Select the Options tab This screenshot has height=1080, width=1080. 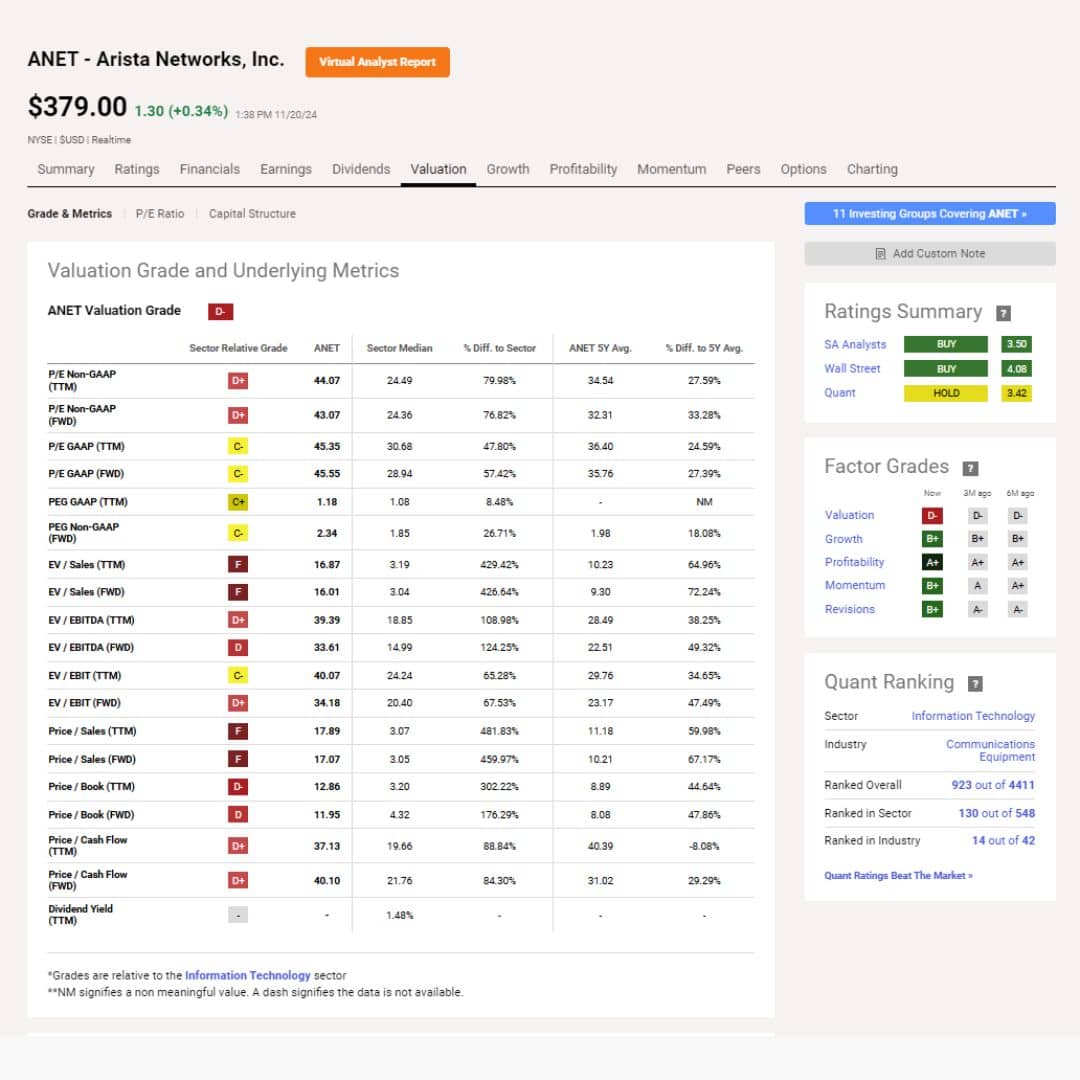click(803, 169)
